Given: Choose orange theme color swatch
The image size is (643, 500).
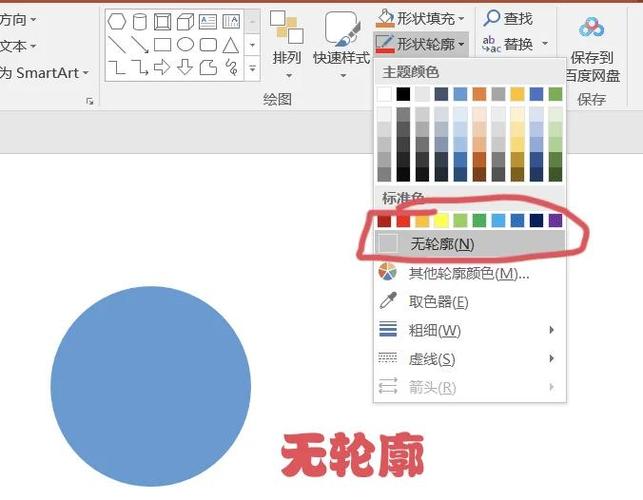Looking at the screenshot, I should tap(479, 94).
